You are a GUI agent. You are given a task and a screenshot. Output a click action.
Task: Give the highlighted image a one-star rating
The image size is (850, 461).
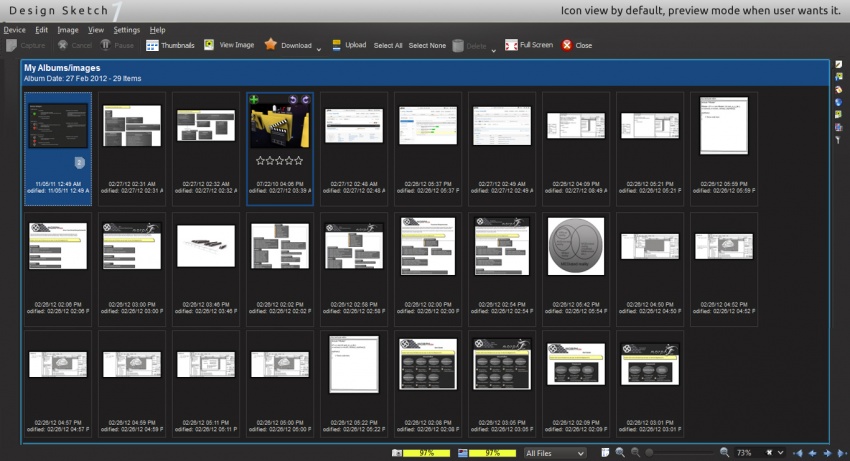click(260, 160)
